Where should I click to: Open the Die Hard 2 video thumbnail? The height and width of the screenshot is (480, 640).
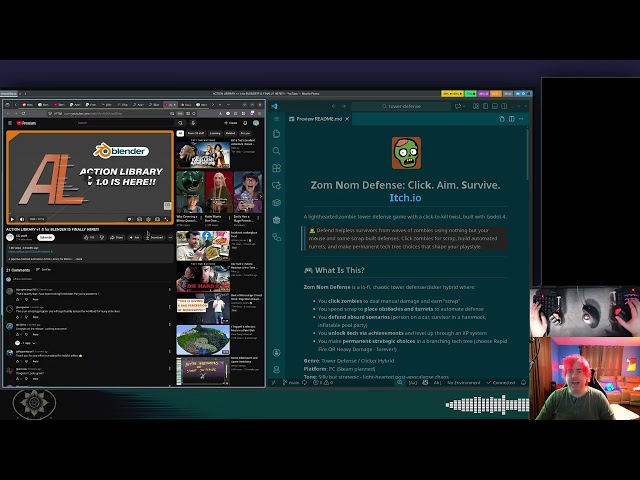[203, 278]
